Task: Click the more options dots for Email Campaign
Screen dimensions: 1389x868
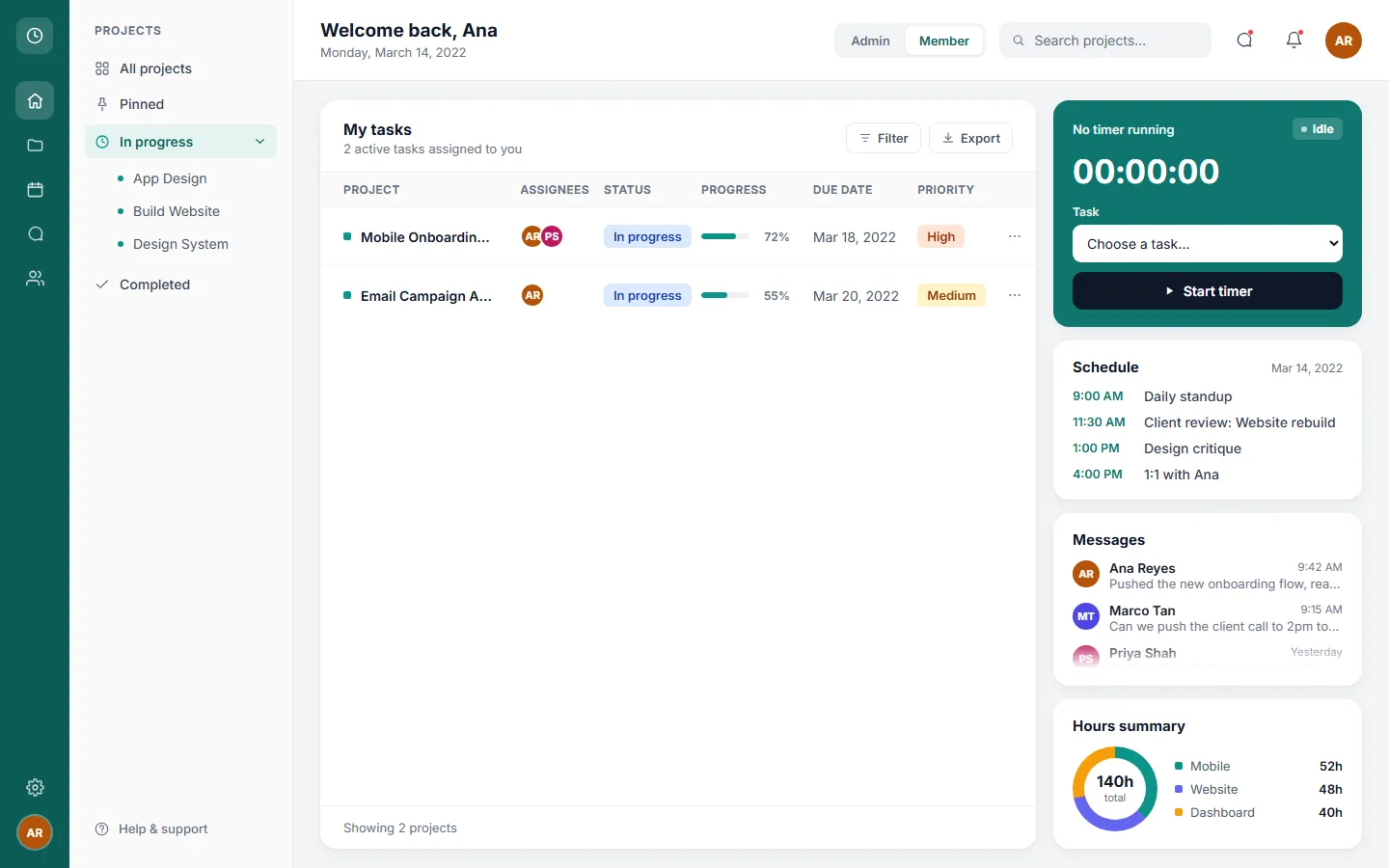Action: [x=1015, y=295]
